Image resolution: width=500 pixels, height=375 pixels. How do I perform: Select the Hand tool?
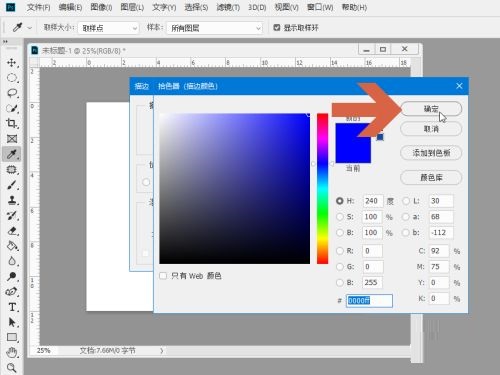tap(12, 352)
